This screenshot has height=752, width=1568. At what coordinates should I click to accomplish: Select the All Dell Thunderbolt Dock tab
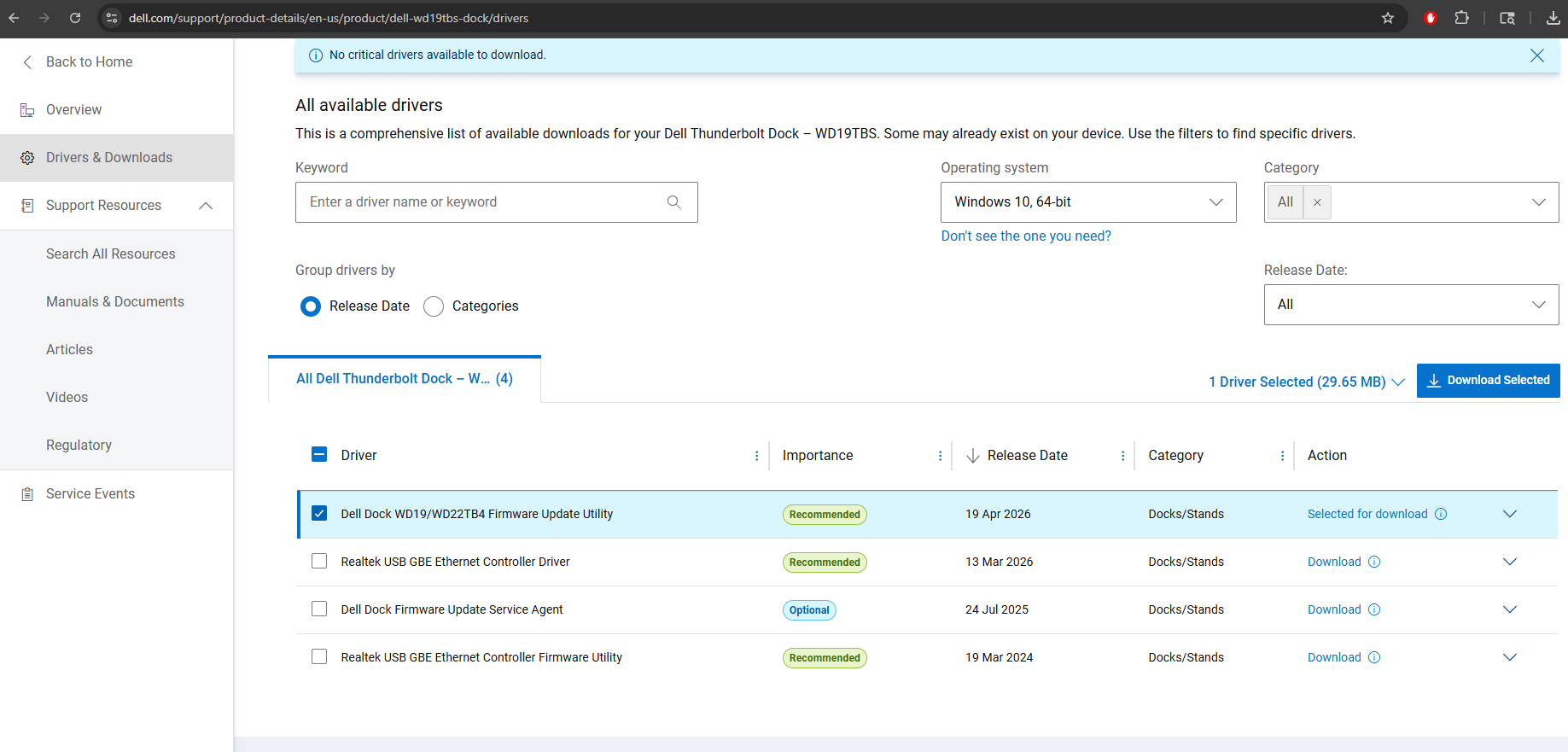[x=405, y=379]
